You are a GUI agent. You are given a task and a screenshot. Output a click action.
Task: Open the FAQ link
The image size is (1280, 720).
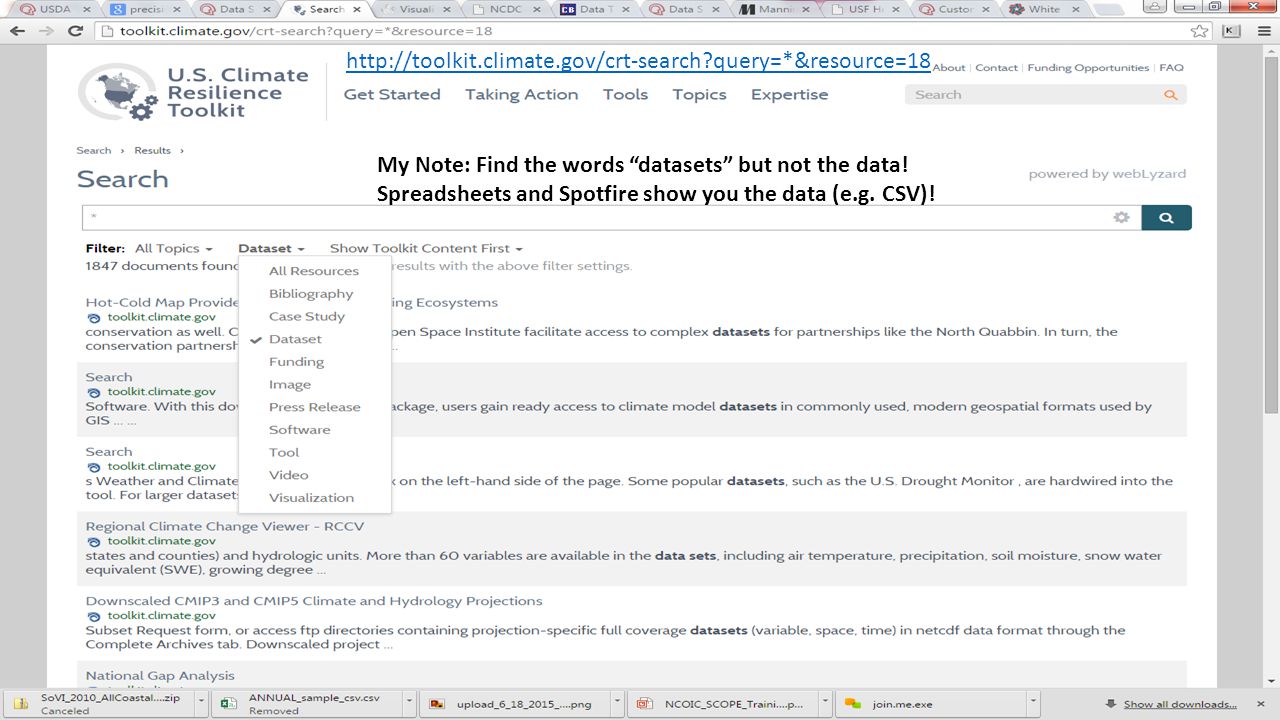(x=1171, y=68)
